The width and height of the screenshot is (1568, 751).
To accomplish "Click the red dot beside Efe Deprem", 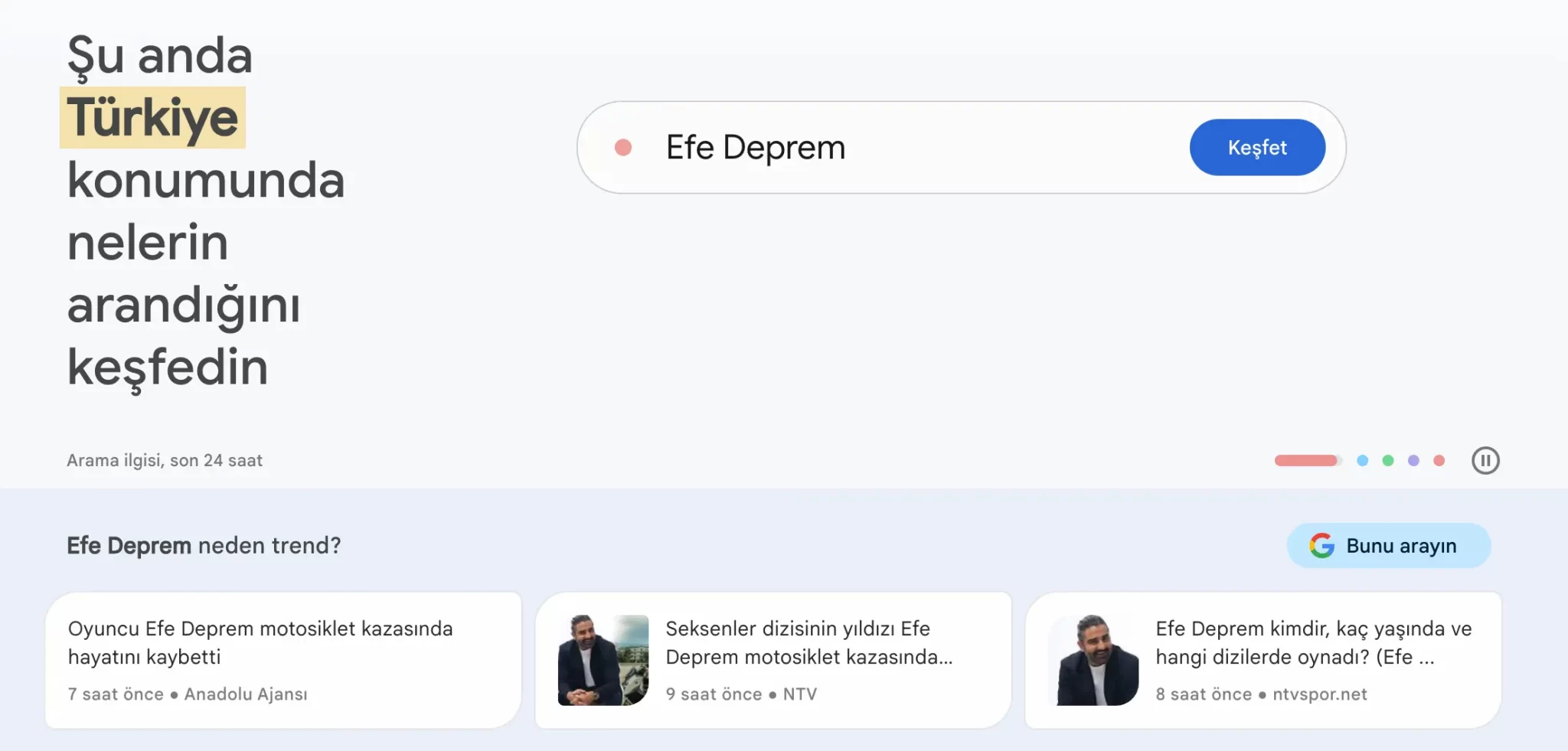I will point(623,147).
